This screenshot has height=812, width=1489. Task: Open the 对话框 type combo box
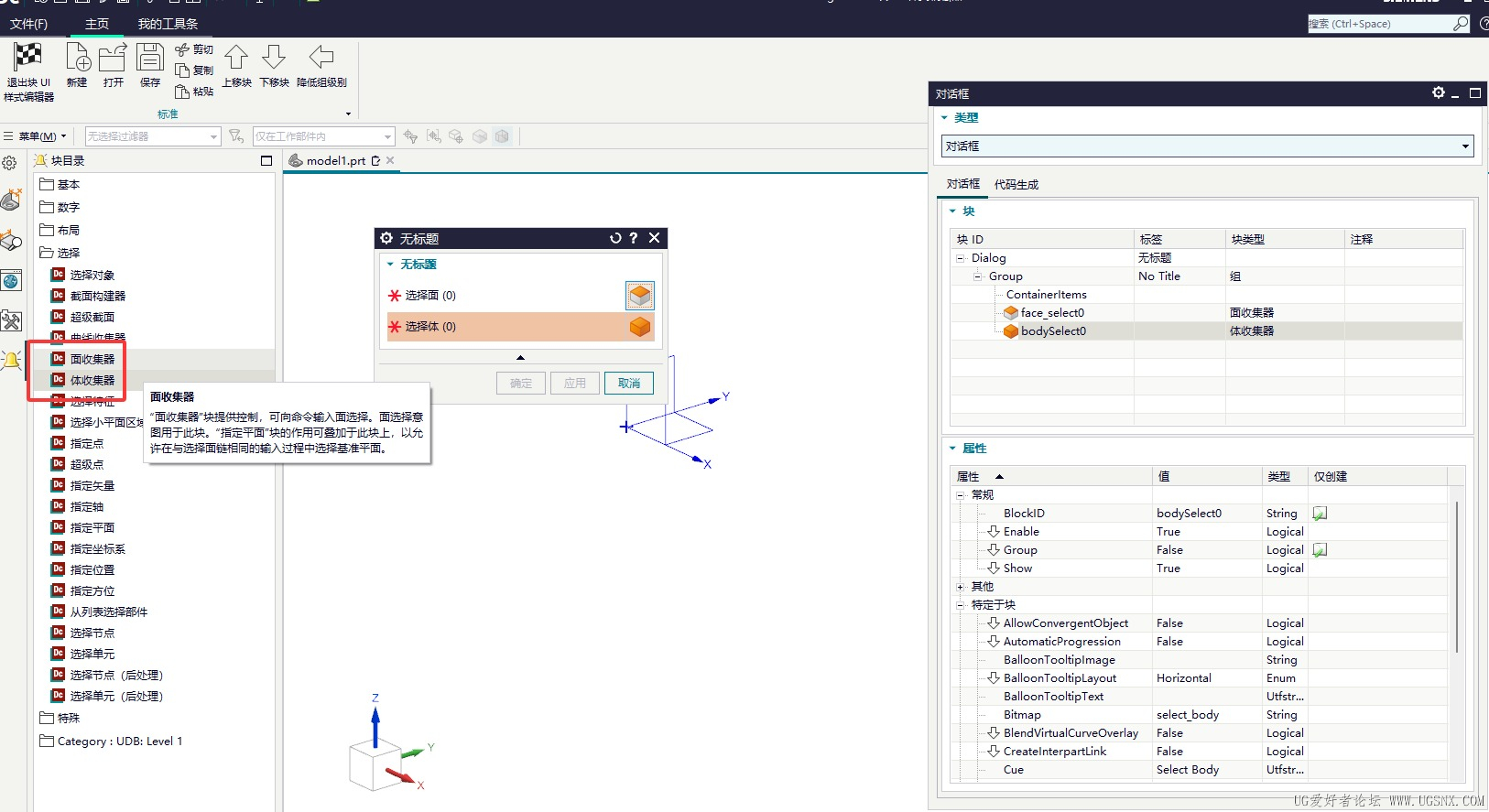click(1208, 146)
